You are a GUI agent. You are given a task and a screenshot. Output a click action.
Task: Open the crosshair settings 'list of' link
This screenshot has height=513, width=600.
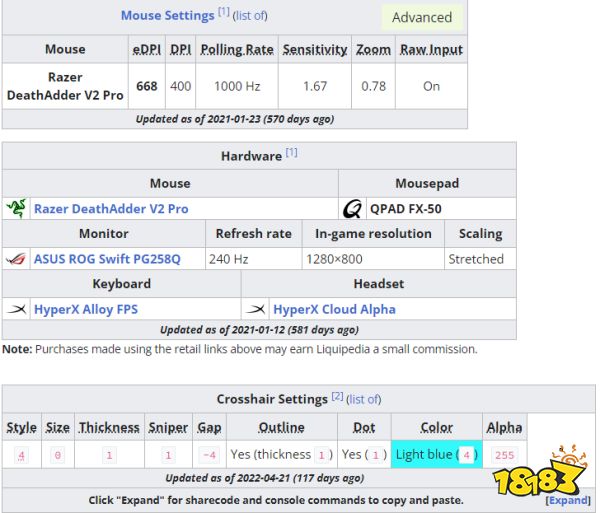tap(364, 399)
